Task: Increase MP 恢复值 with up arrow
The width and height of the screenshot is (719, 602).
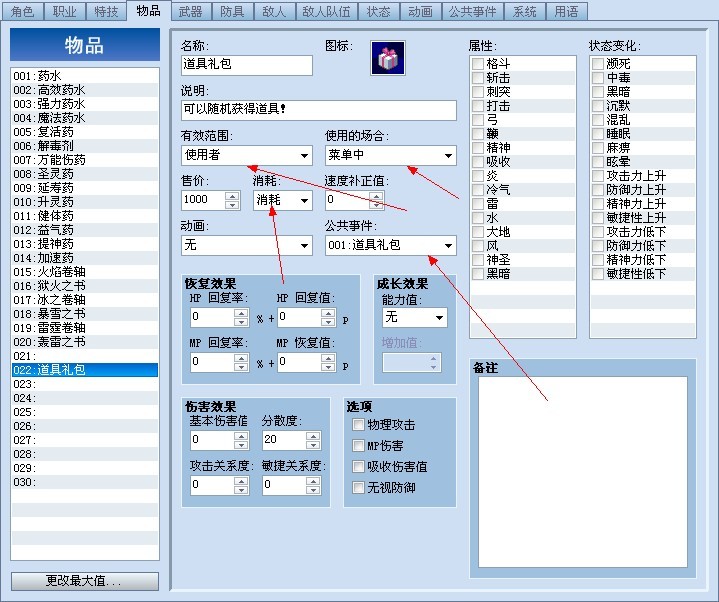Action: click(328, 358)
